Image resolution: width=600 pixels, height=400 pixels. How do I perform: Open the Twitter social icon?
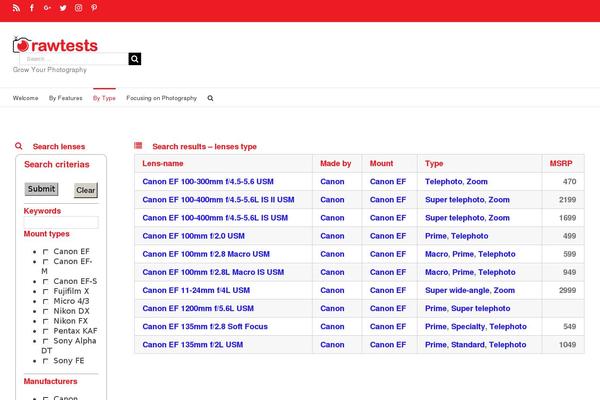tap(63, 8)
